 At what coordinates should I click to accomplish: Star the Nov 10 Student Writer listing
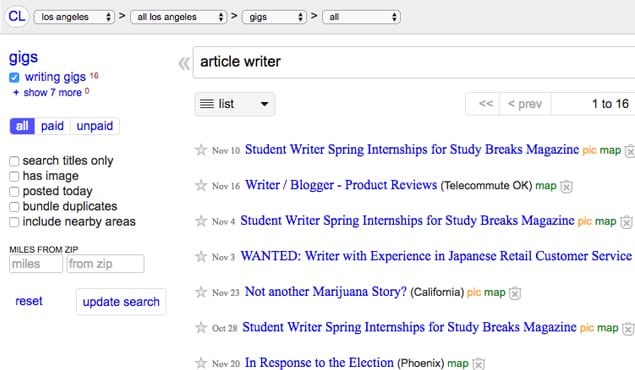point(201,150)
